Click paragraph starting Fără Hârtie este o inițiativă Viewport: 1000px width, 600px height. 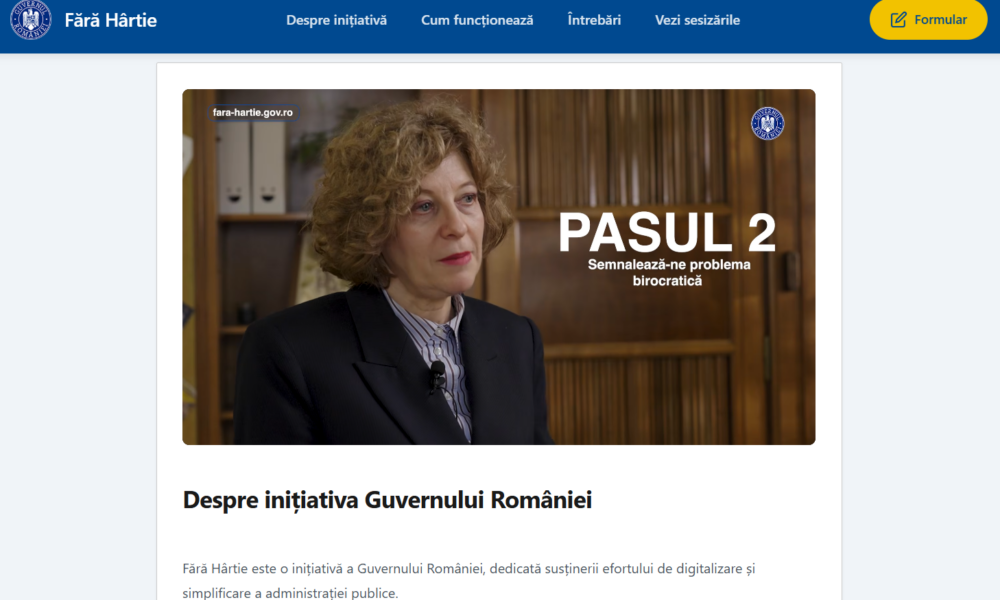(x=469, y=580)
